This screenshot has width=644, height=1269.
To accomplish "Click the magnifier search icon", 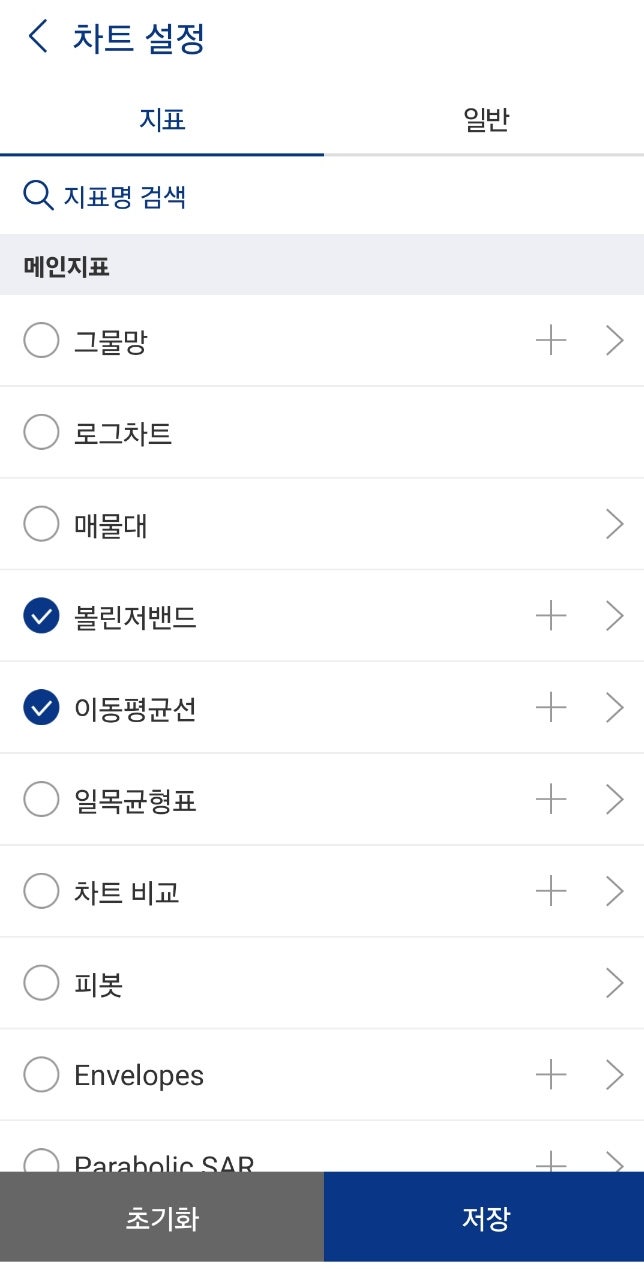I will (x=38, y=196).
